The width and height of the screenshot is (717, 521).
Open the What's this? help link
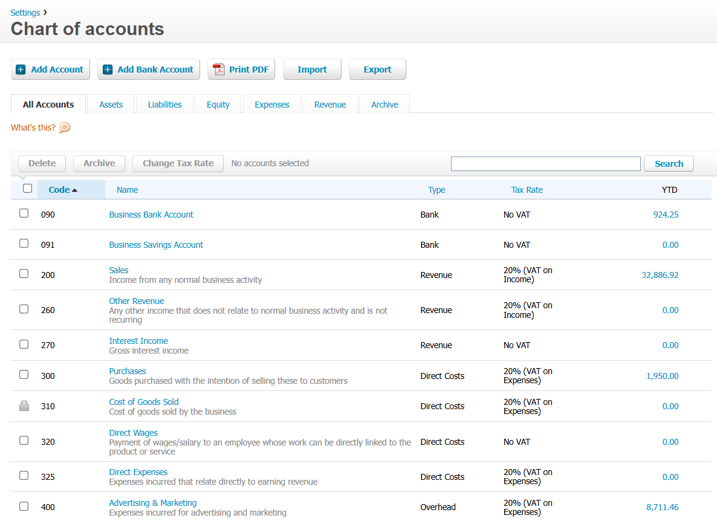[33, 128]
